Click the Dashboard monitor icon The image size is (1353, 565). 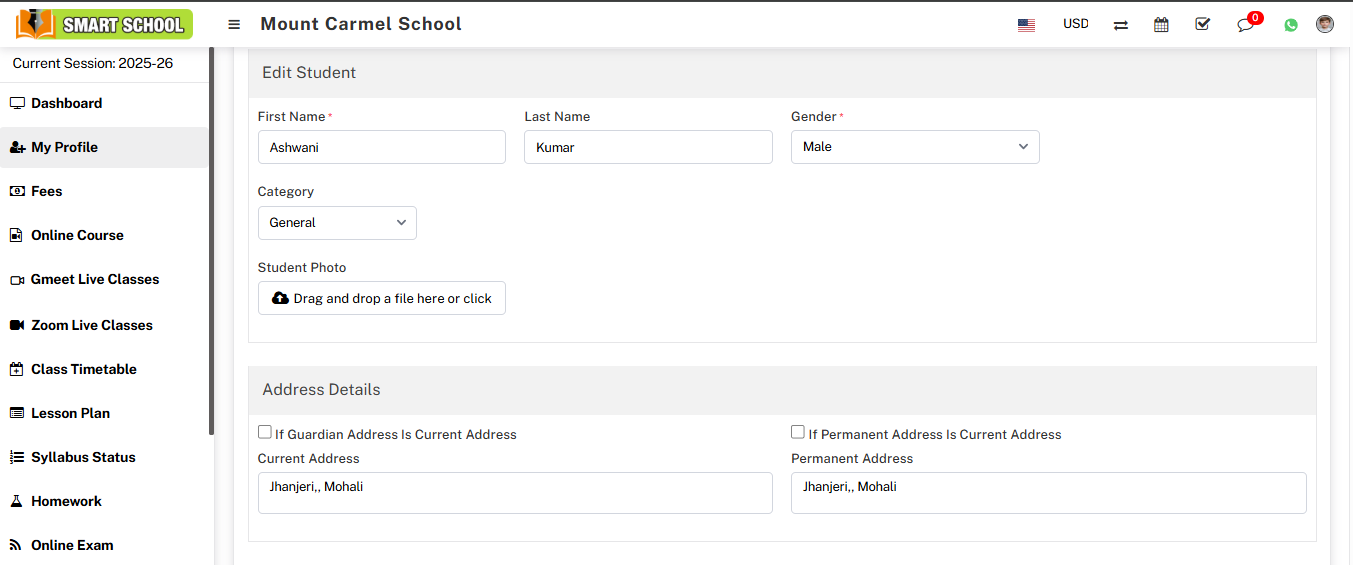tap(17, 103)
